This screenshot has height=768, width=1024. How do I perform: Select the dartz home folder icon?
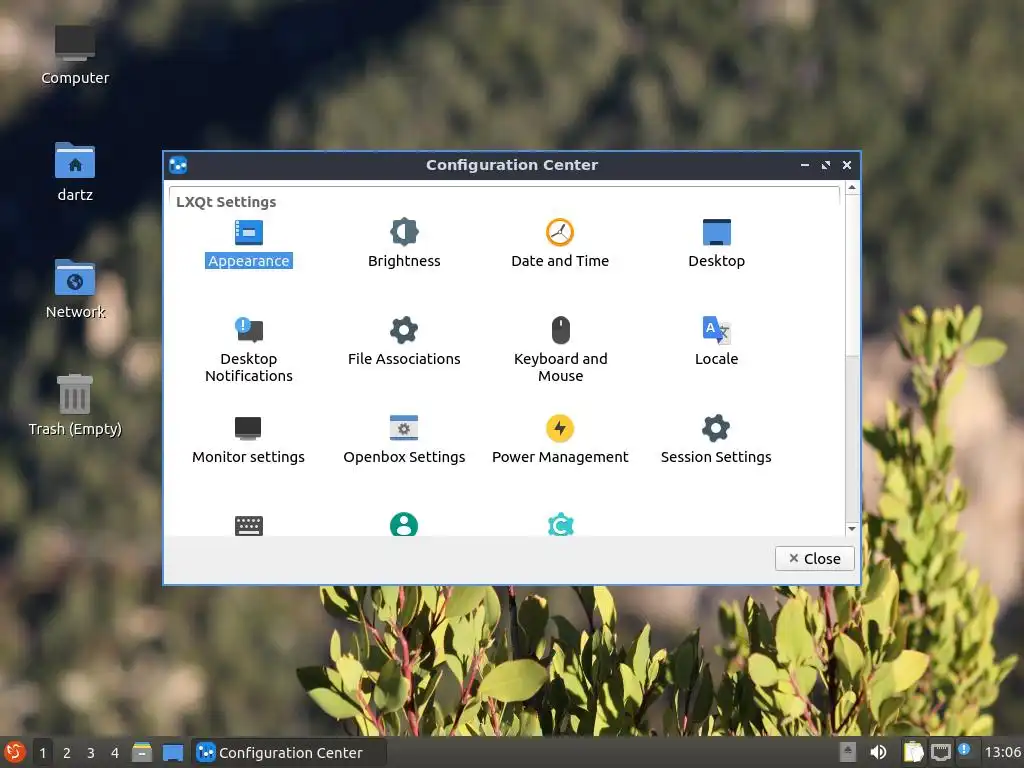coord(74,160)
